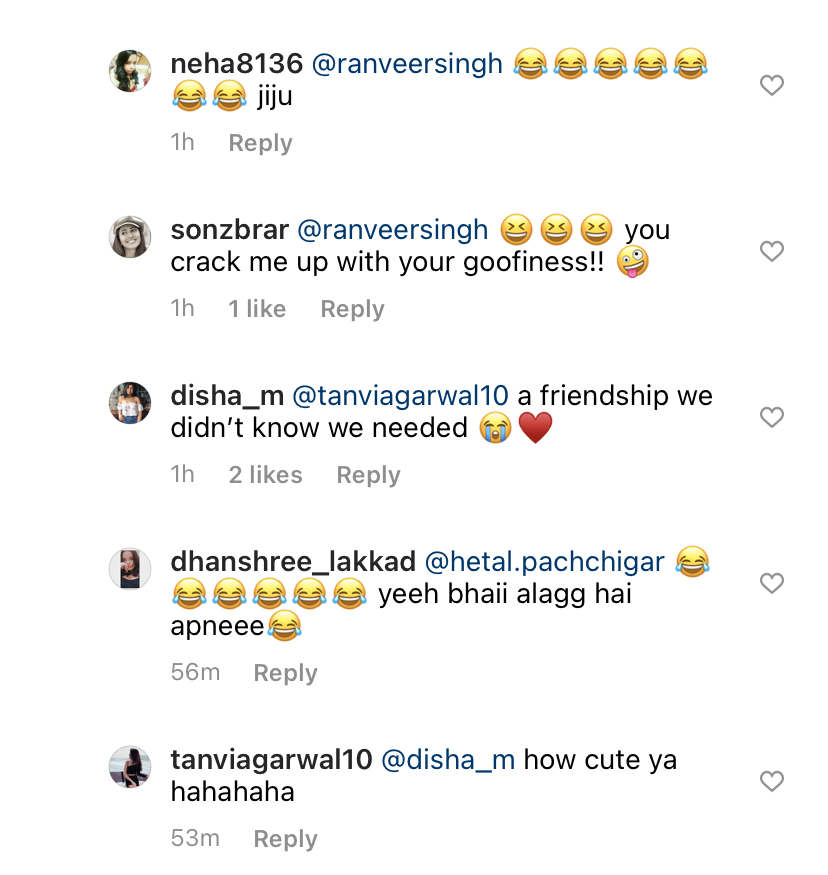Viewport: 828px width, 875px height.
Task: Tap the heart beside dhanshree_lakkad's comment
Action: pyautogui.click(x=771, y=583)
